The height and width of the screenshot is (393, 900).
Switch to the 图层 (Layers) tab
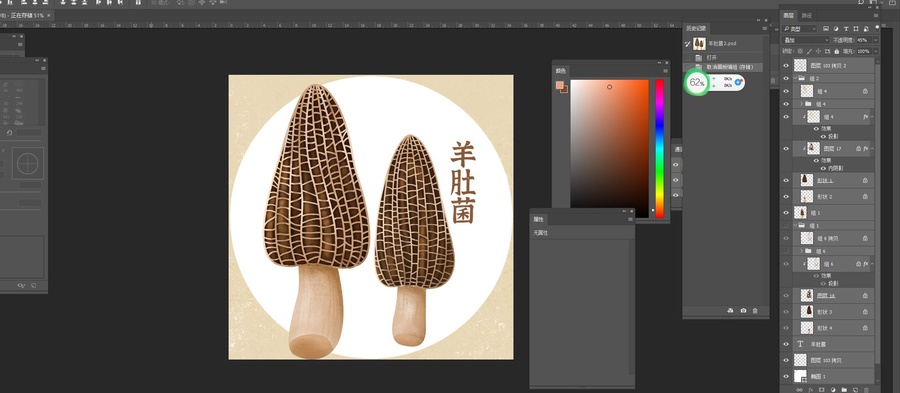[x=789, y=15]
